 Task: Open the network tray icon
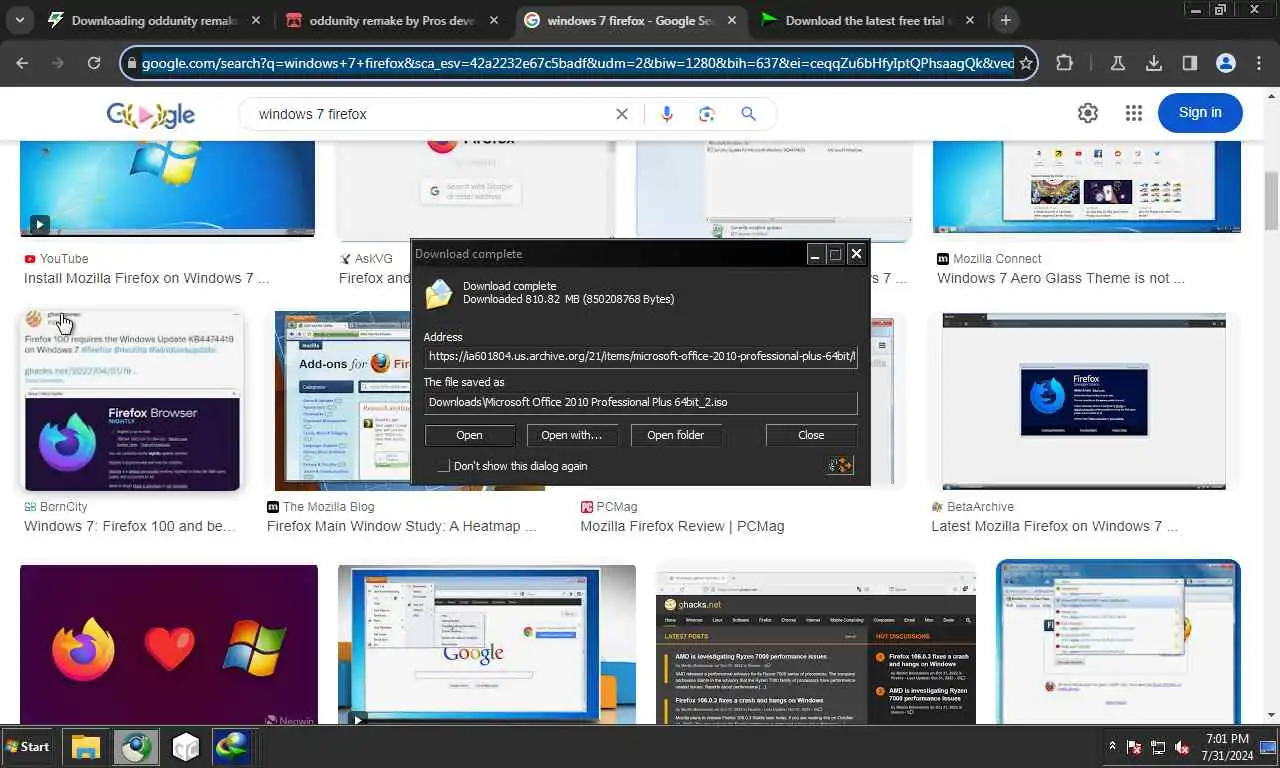(1158, 747)
